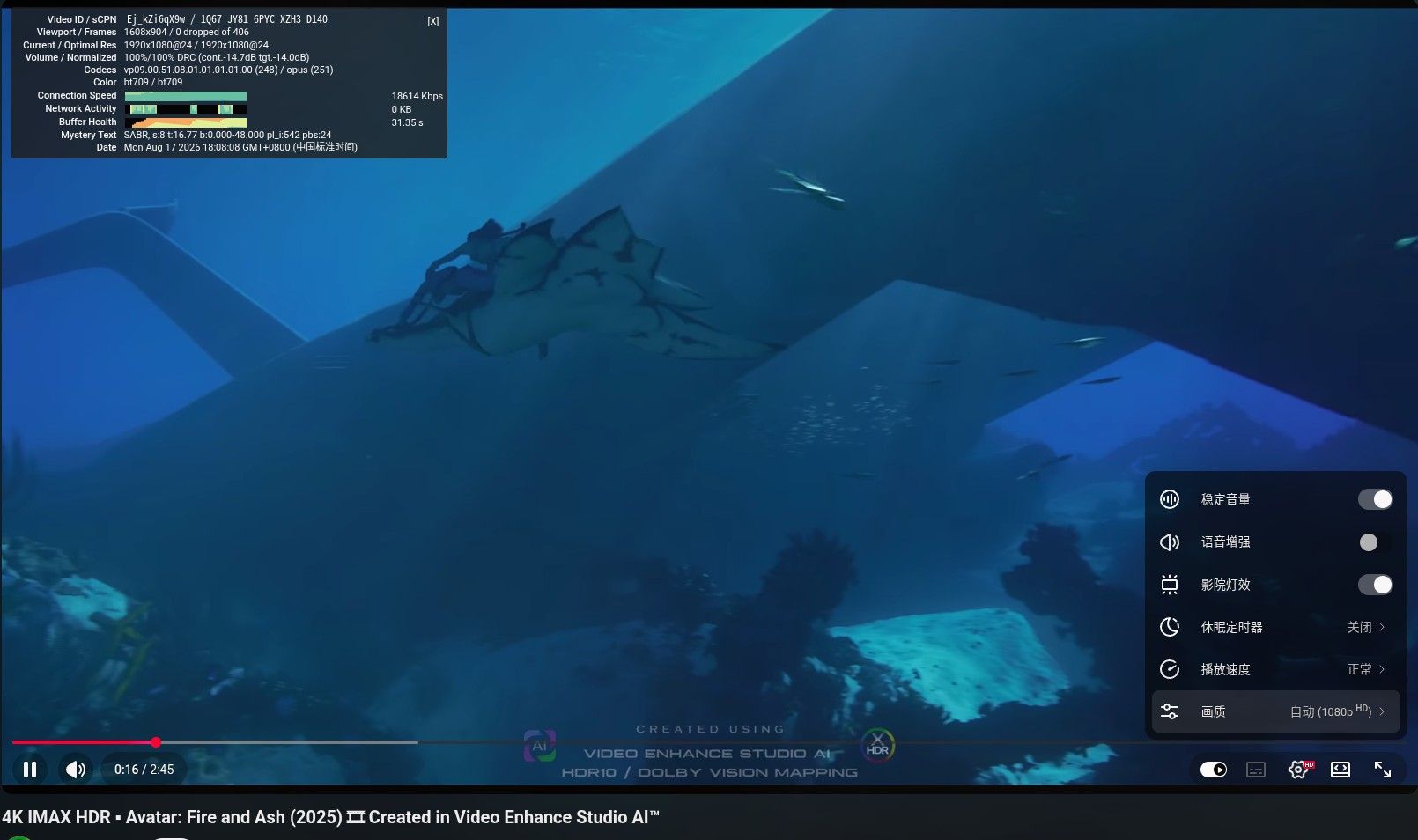This screenshot has height=840, width=1418.
Task: Click the 播放速度 gauge icon
Action: (x=1170, y=669)
